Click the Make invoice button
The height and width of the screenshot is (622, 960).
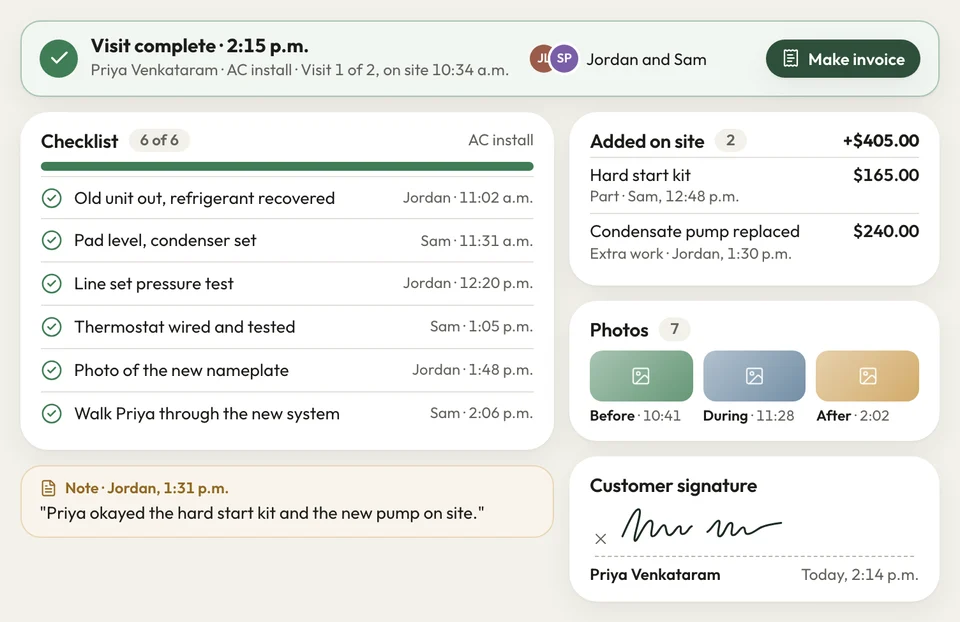point(842,59)
